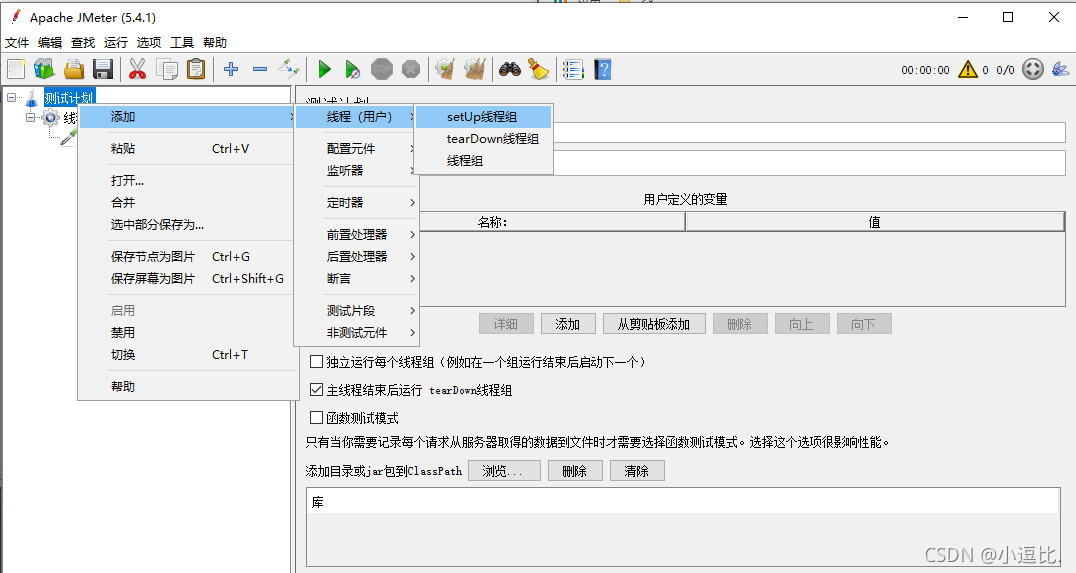Image resolution: width=1076 pixels, height=573 pixels.
Task: Expand the 配置元件 submenu
Action: coord(356,148)
